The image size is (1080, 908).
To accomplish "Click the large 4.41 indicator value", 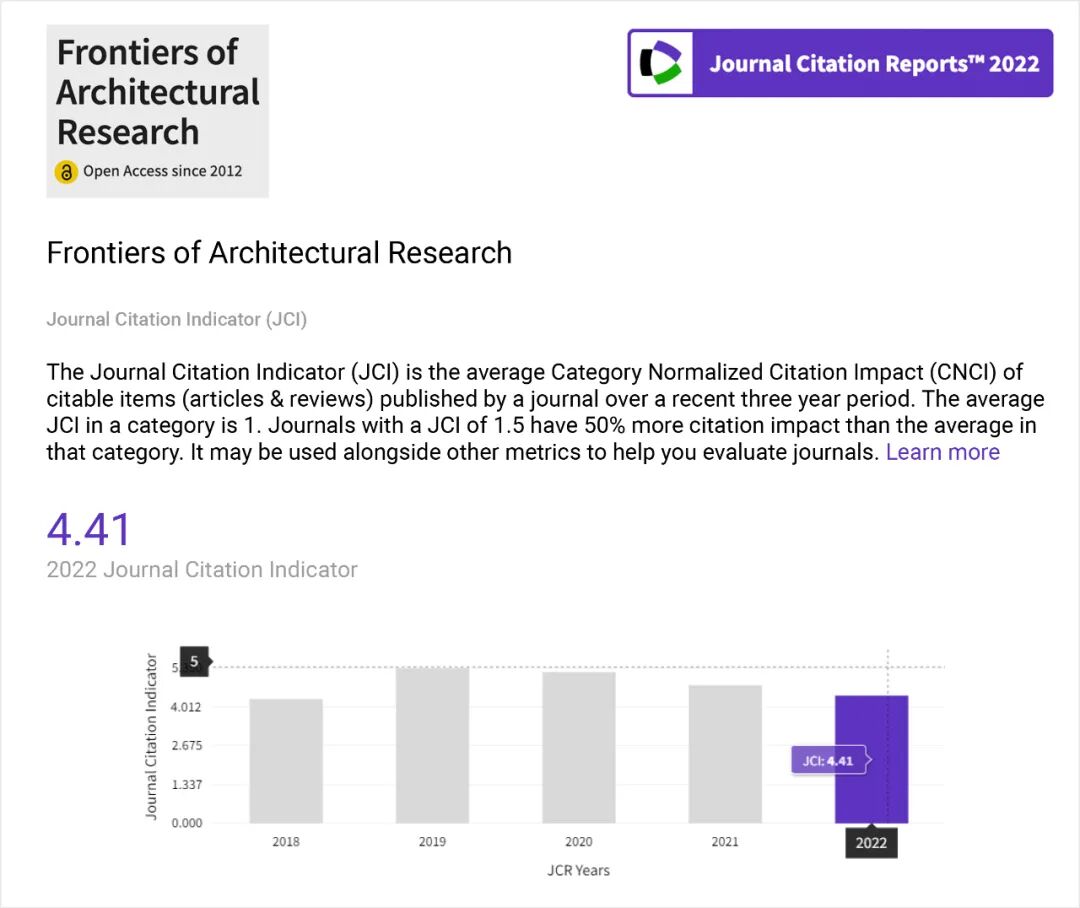I will (x=88, y=530).
